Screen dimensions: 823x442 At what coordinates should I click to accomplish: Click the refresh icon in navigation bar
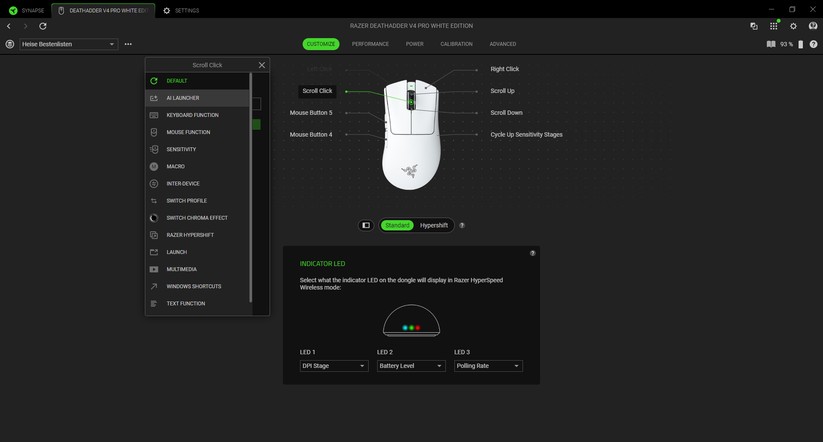tap(43, 26)
